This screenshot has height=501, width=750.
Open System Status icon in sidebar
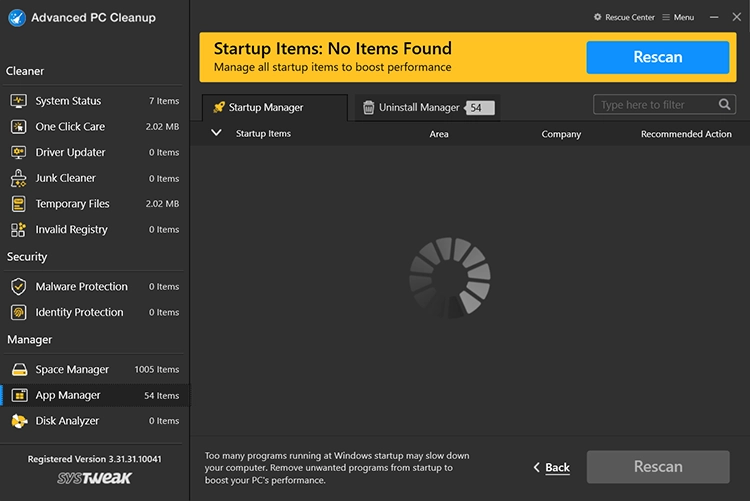(18, 101)
